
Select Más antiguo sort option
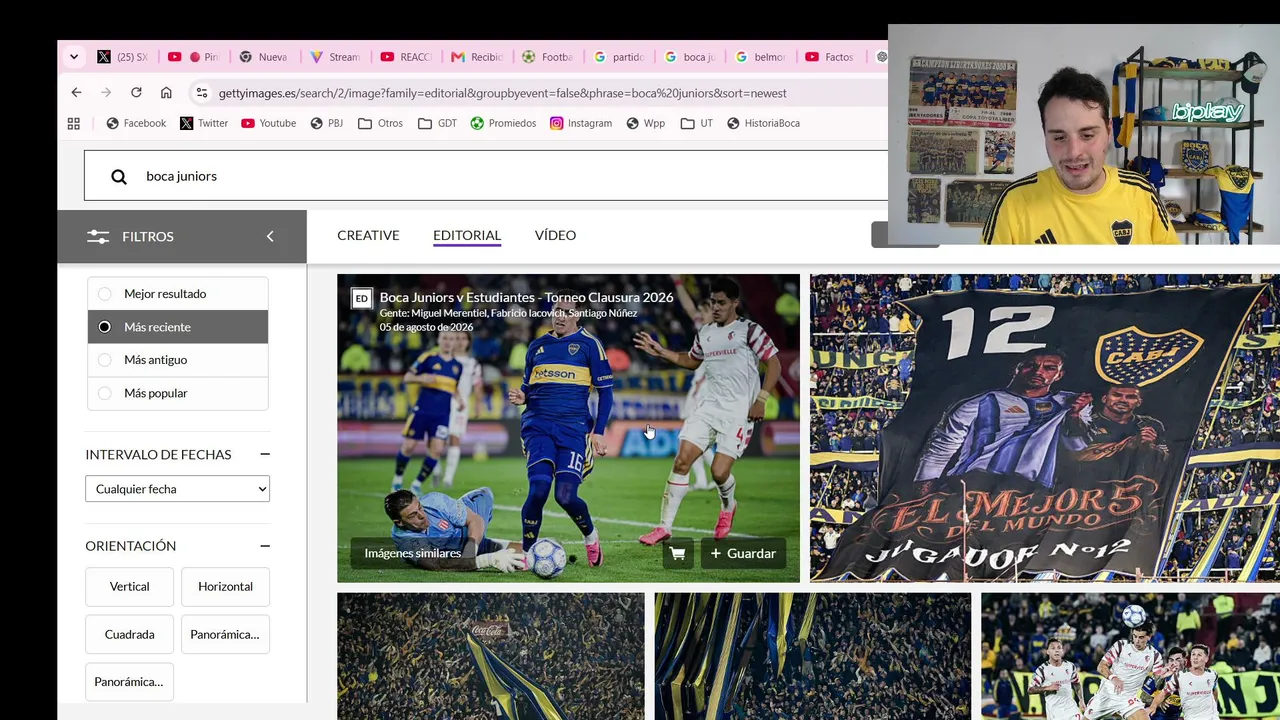[177, 360]
